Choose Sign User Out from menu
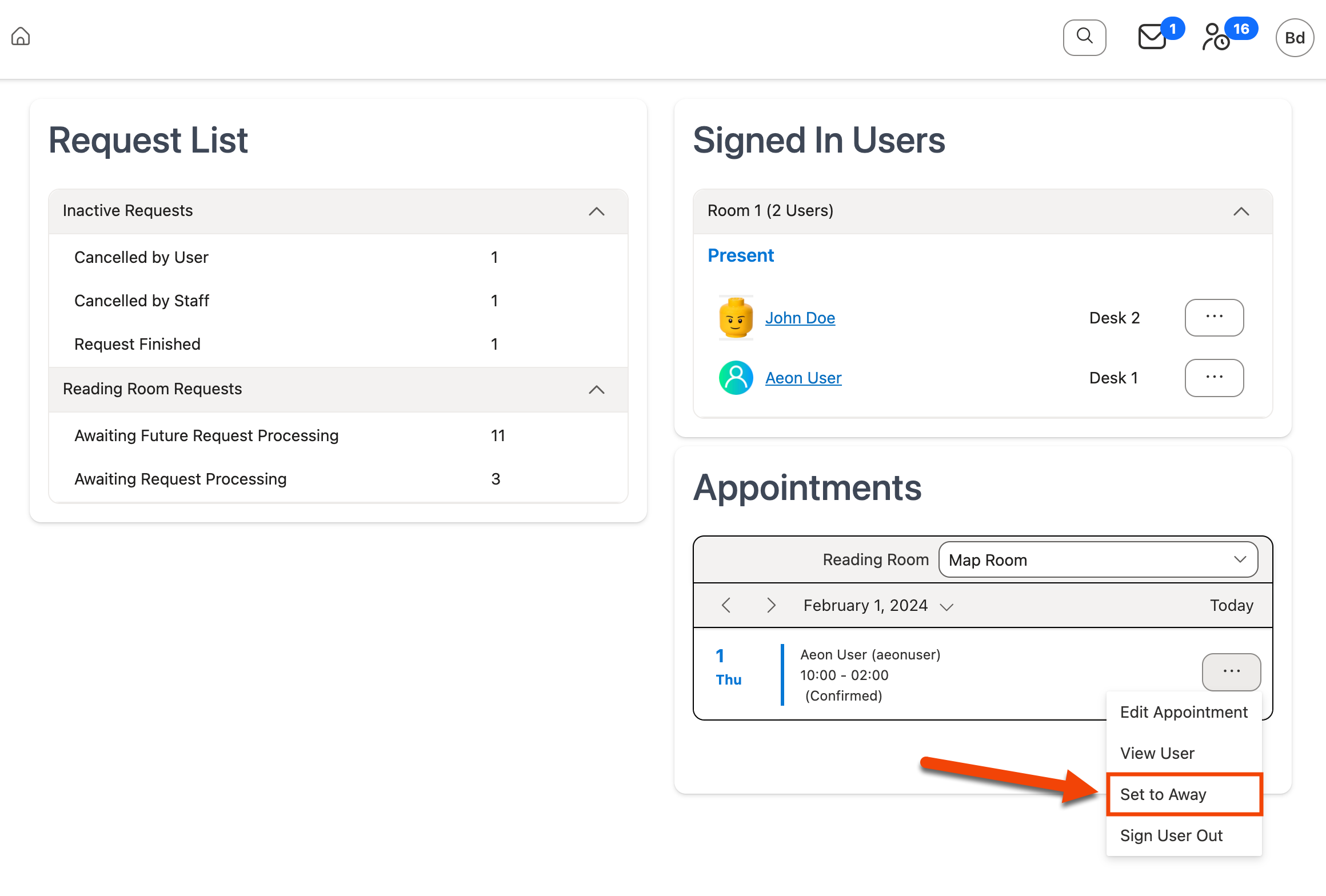The height and width of the screenshot is (896, 1326). click(x=1171, y=835)
